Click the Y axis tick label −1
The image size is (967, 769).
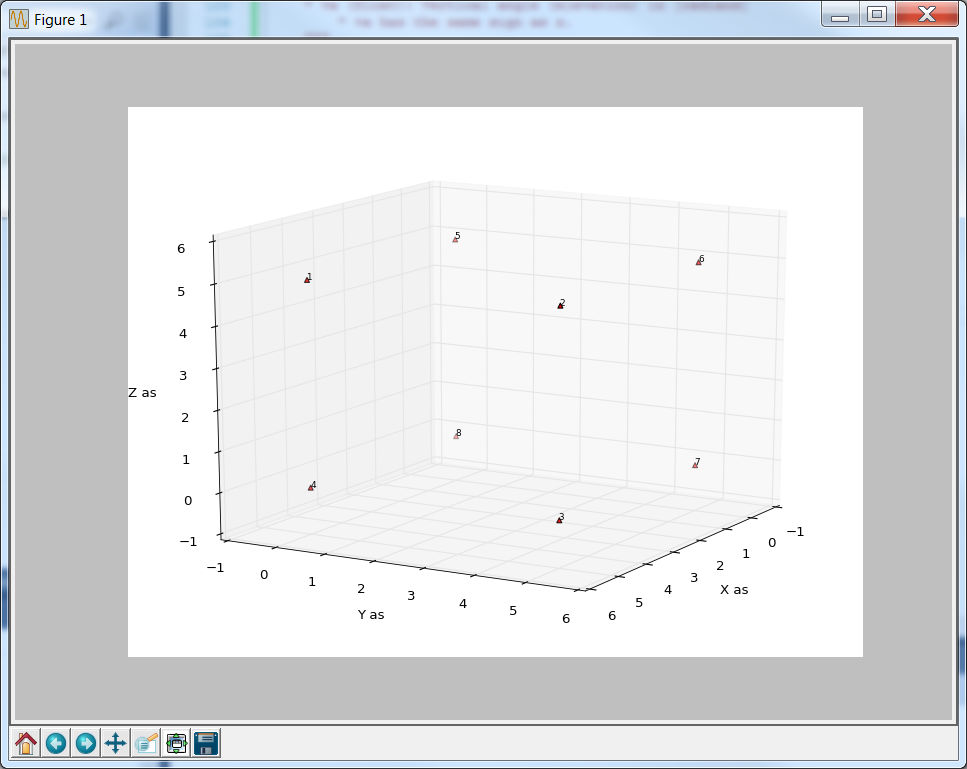point(216,567)
